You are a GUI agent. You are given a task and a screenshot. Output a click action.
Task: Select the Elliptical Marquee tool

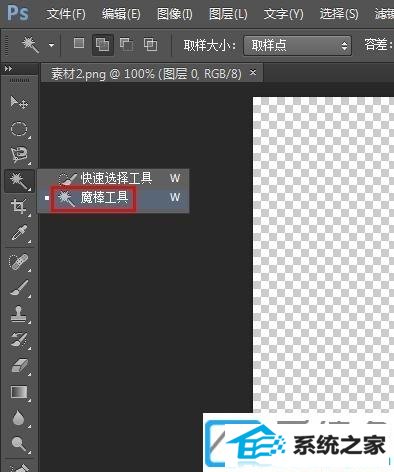(x=19, y=129)
